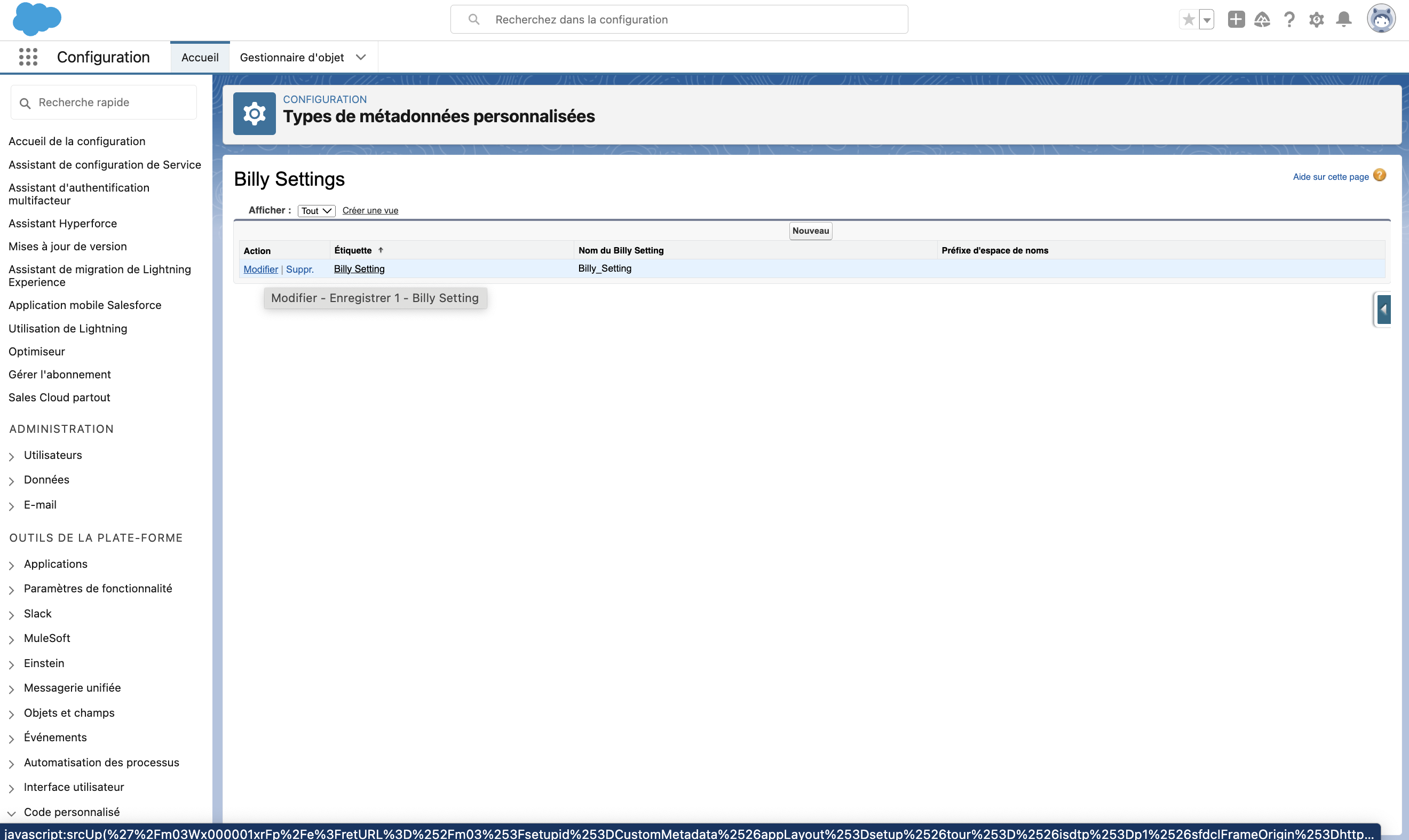Open the App Launcher dots icon
The image size is (1409, 840).
28,57
